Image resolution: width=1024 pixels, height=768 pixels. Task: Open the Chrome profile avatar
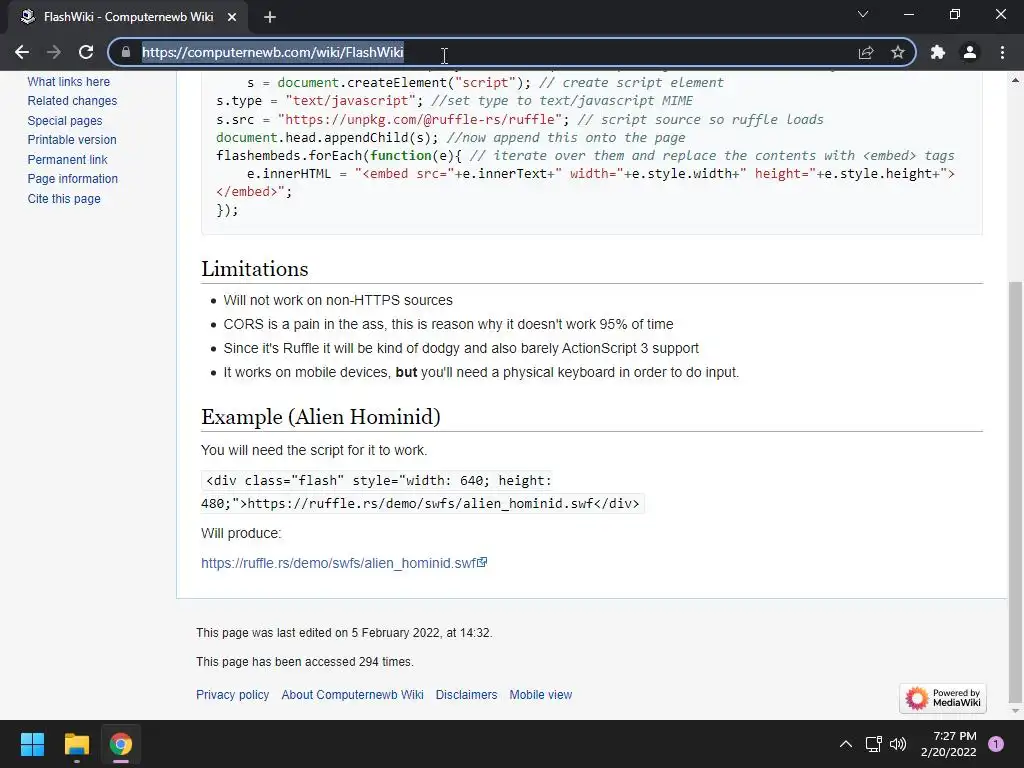(970, 52)
